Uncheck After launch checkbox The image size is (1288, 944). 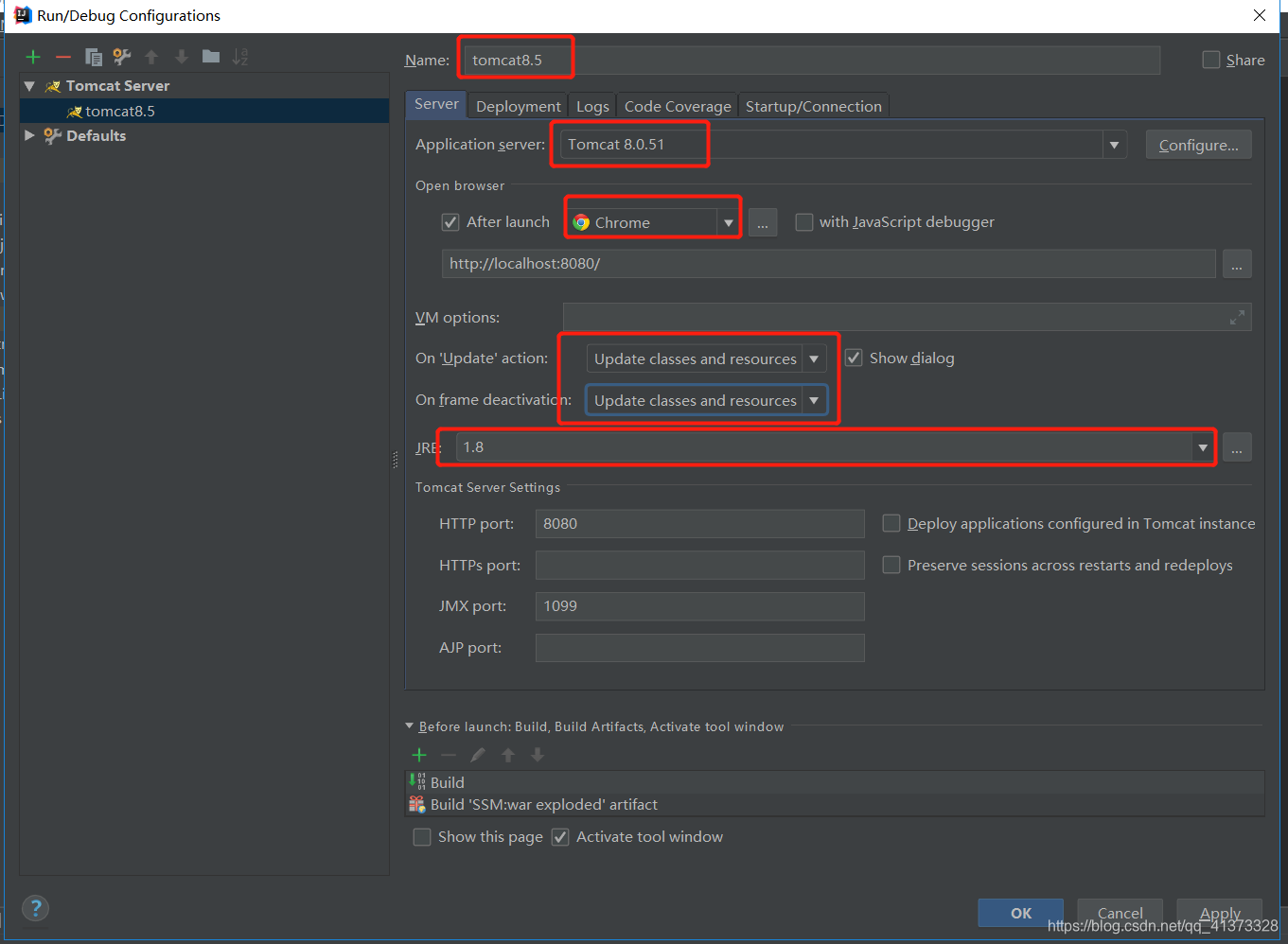(450, 222)
